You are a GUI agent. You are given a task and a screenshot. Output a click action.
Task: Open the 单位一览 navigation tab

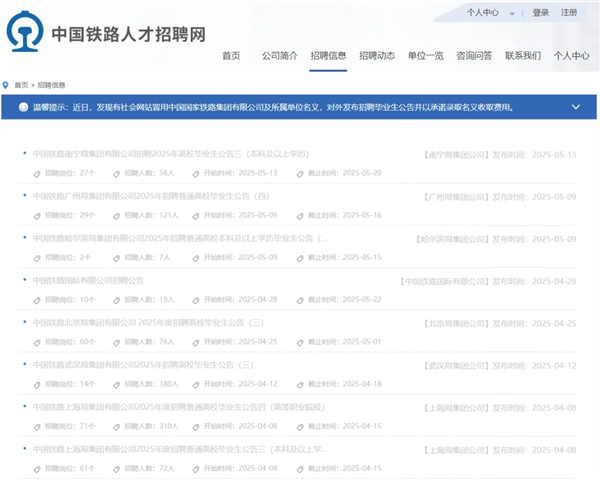tap(426, 56)
